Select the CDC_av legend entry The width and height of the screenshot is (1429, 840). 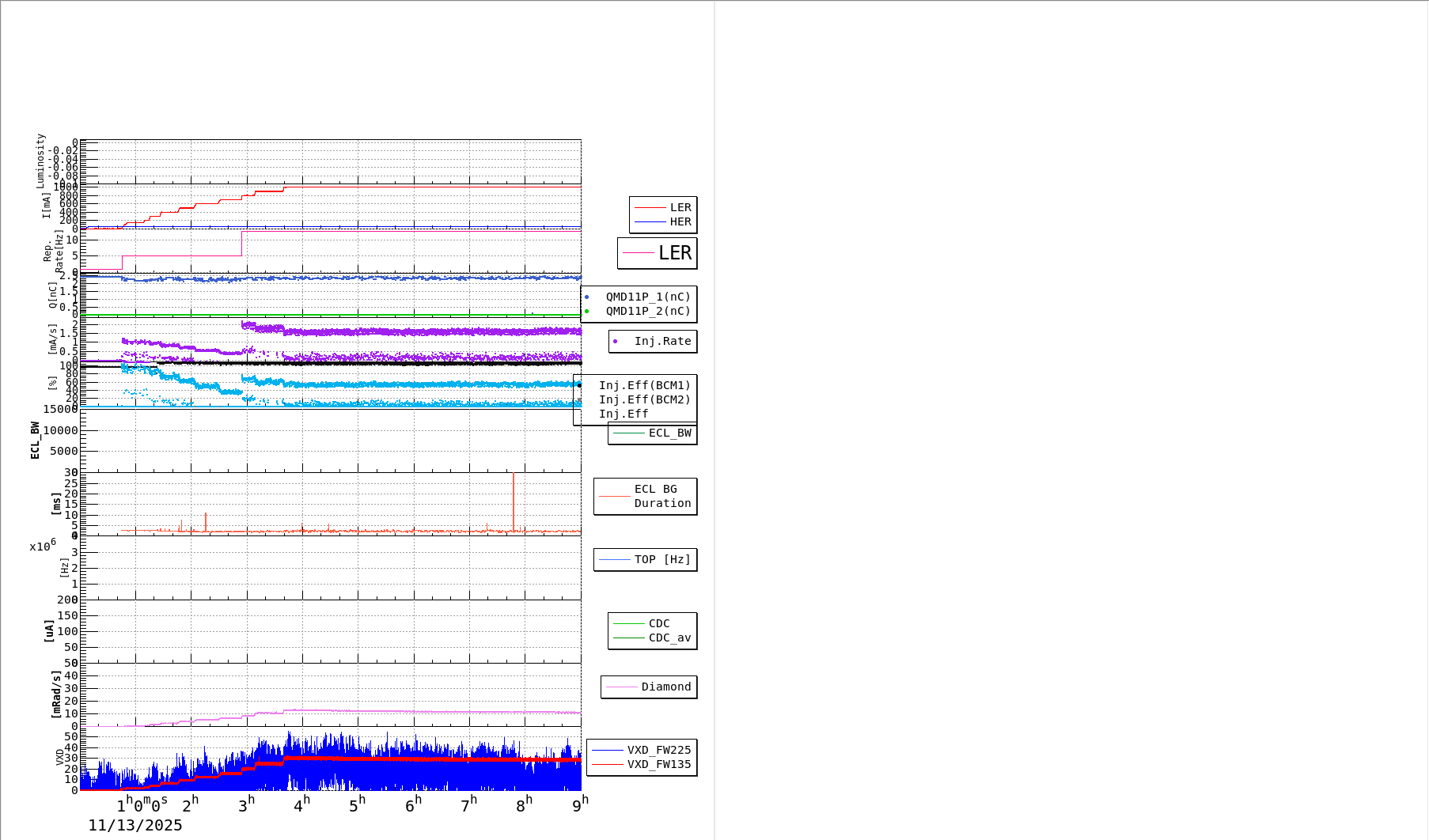[x=653, y=638]
